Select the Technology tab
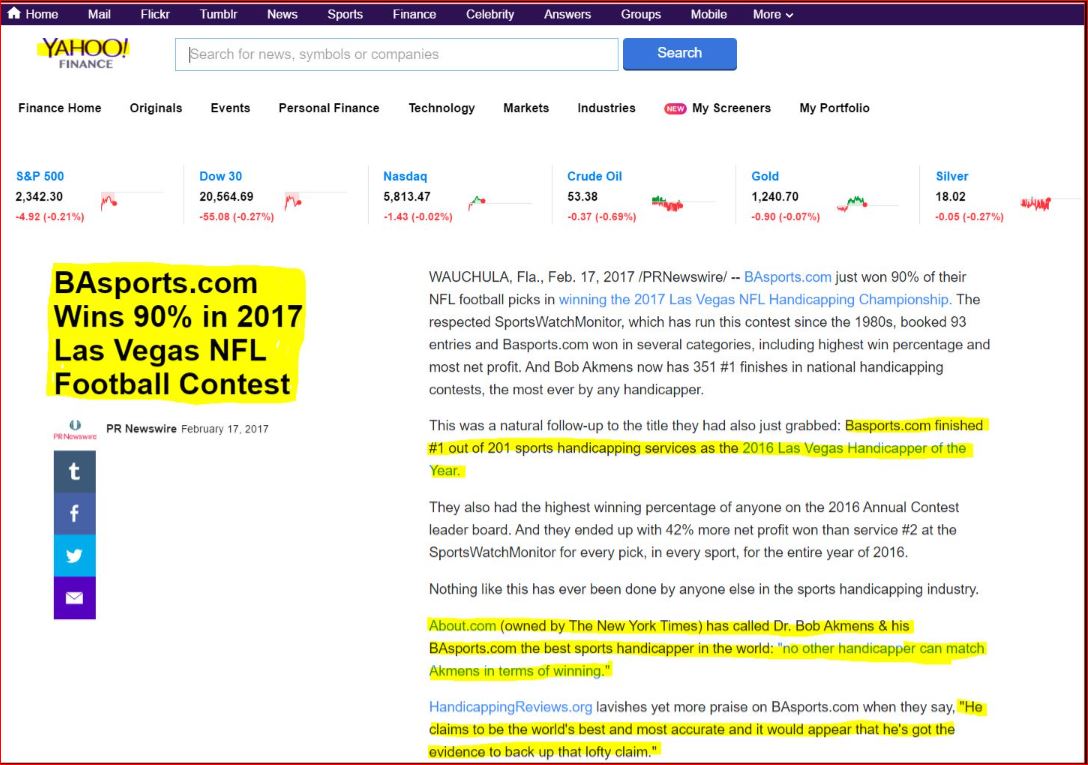The height and width of the screenshot is (765, 1088). (441, 108)
